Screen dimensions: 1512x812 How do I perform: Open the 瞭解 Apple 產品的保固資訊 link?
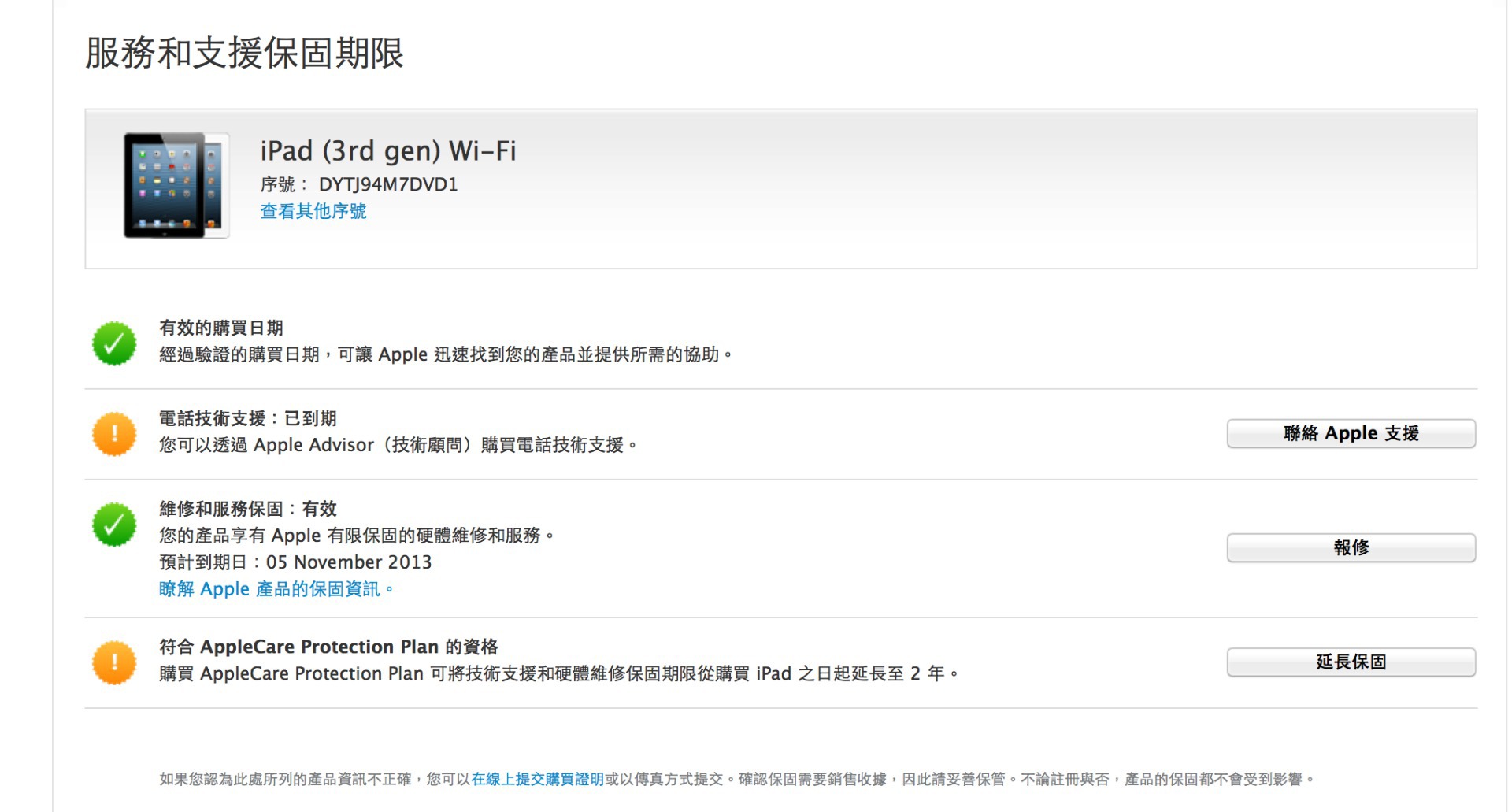[x=275, y=589]
